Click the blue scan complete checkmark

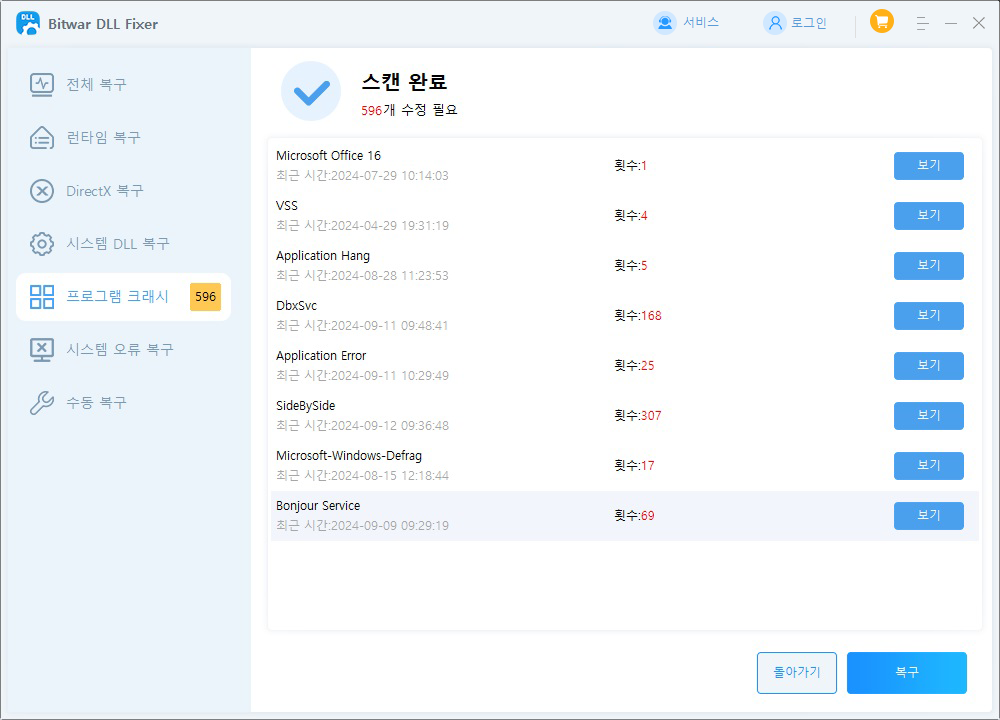(311, 91)
